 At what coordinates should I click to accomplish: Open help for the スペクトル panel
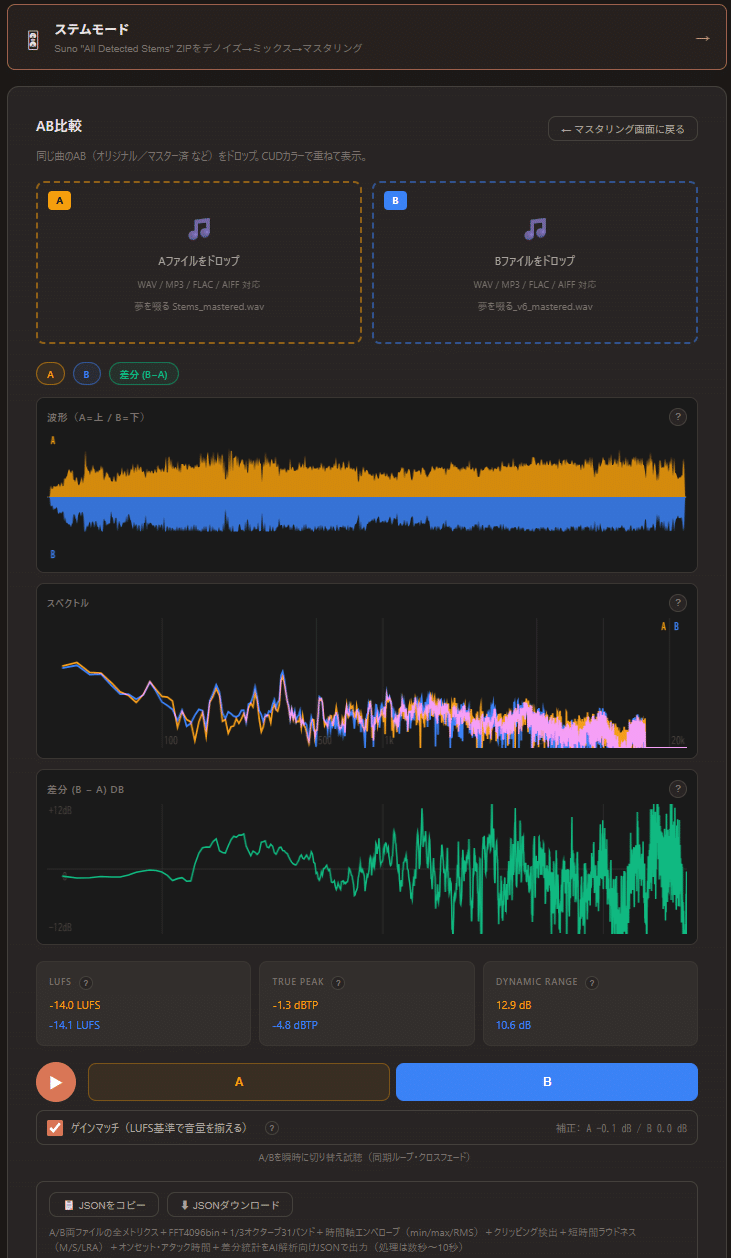click(678, 603)
